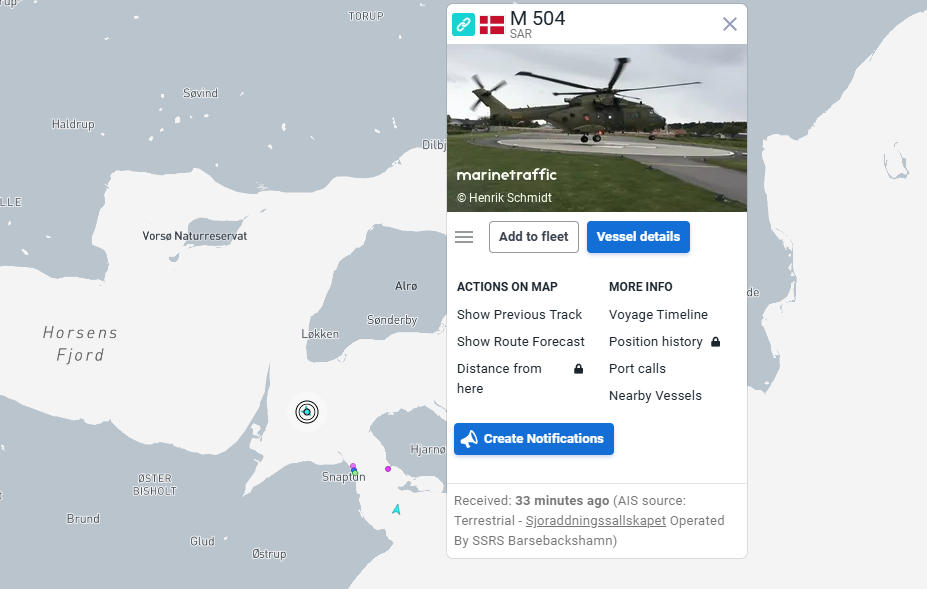Viewport: 927px width, 589px height.
Task: Open Vessel details
Action: pos(638,237)
